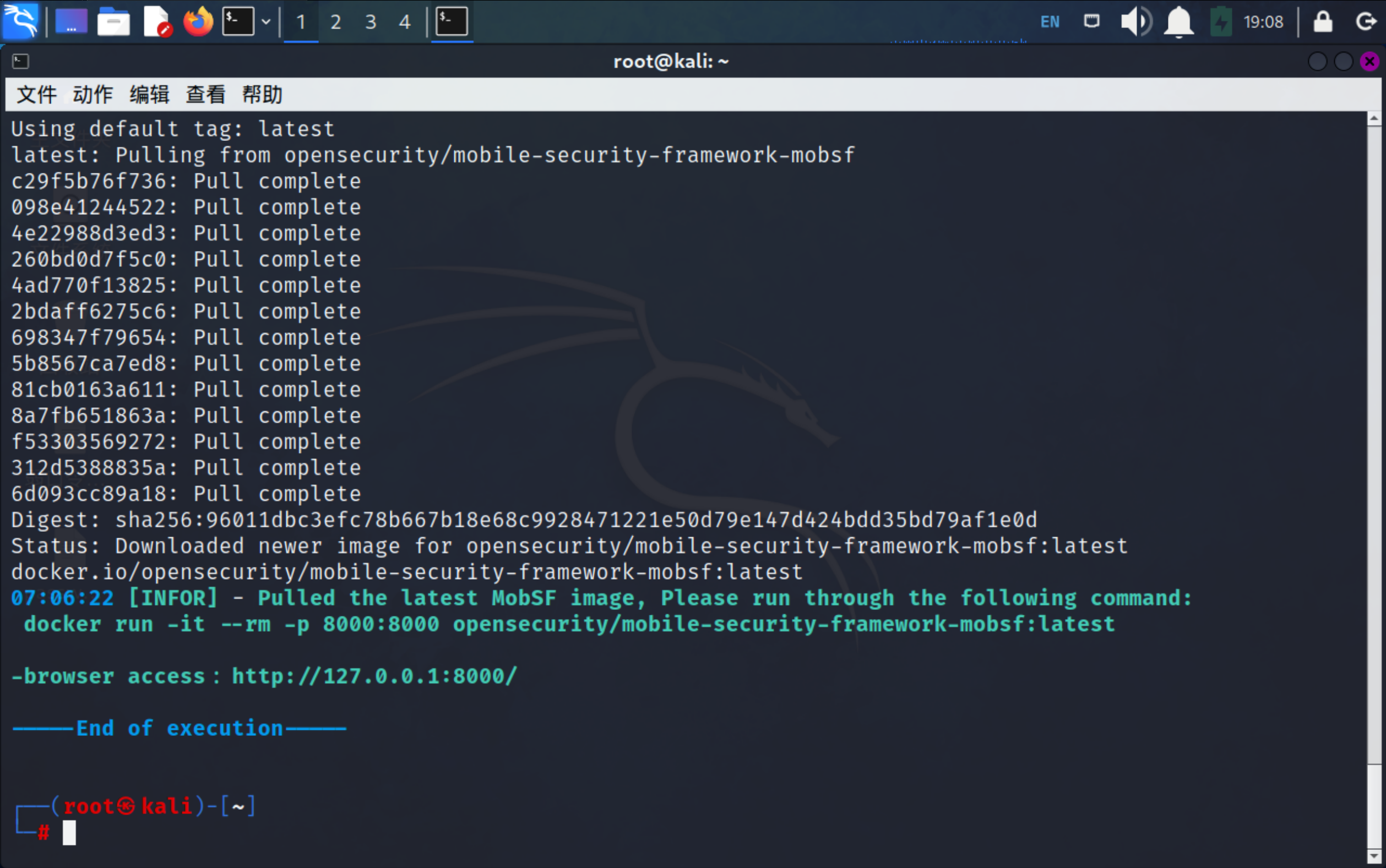1386x868 pixels.
Task: Open the Kali dragon applications menu
Action: coord(21,21)
